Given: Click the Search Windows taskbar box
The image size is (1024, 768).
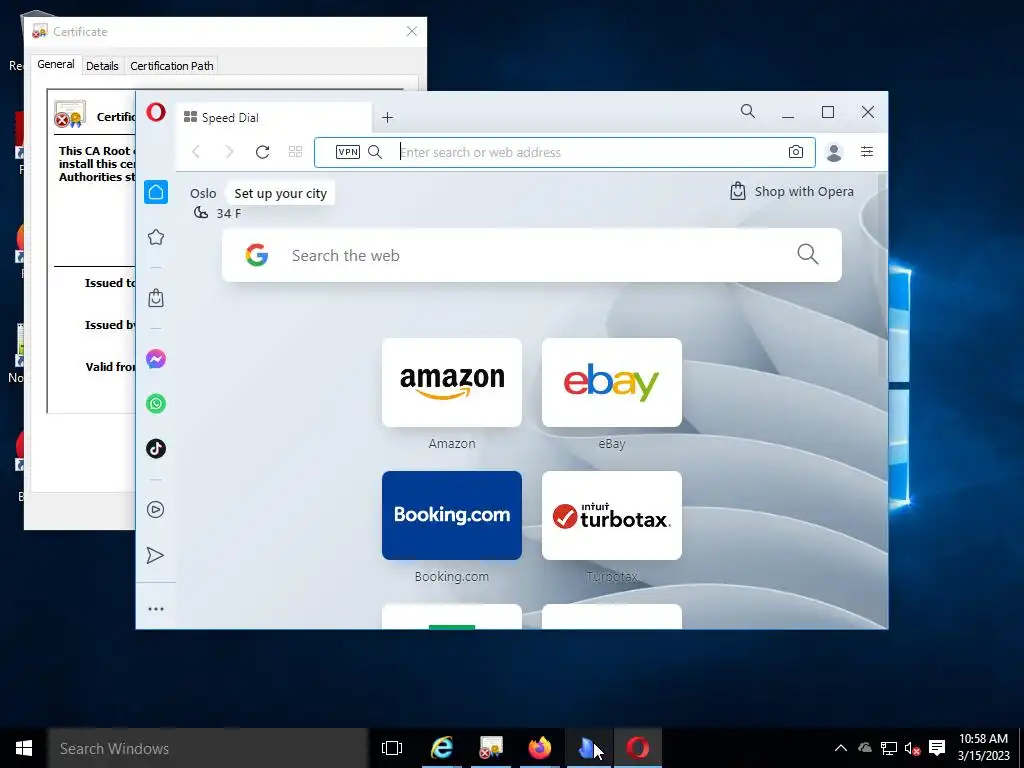Looking at the screenshot, I should pyautogui.click(x=208, y=748).
